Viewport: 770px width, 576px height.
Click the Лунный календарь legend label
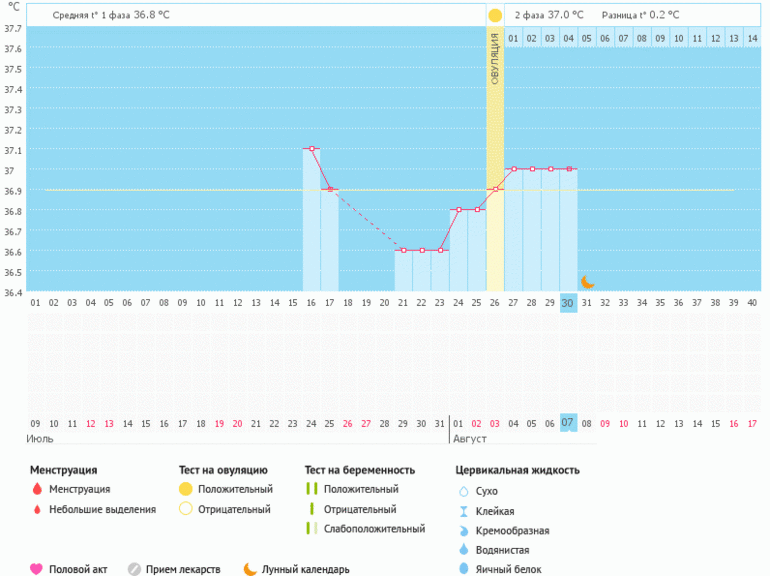coord(306,570)
